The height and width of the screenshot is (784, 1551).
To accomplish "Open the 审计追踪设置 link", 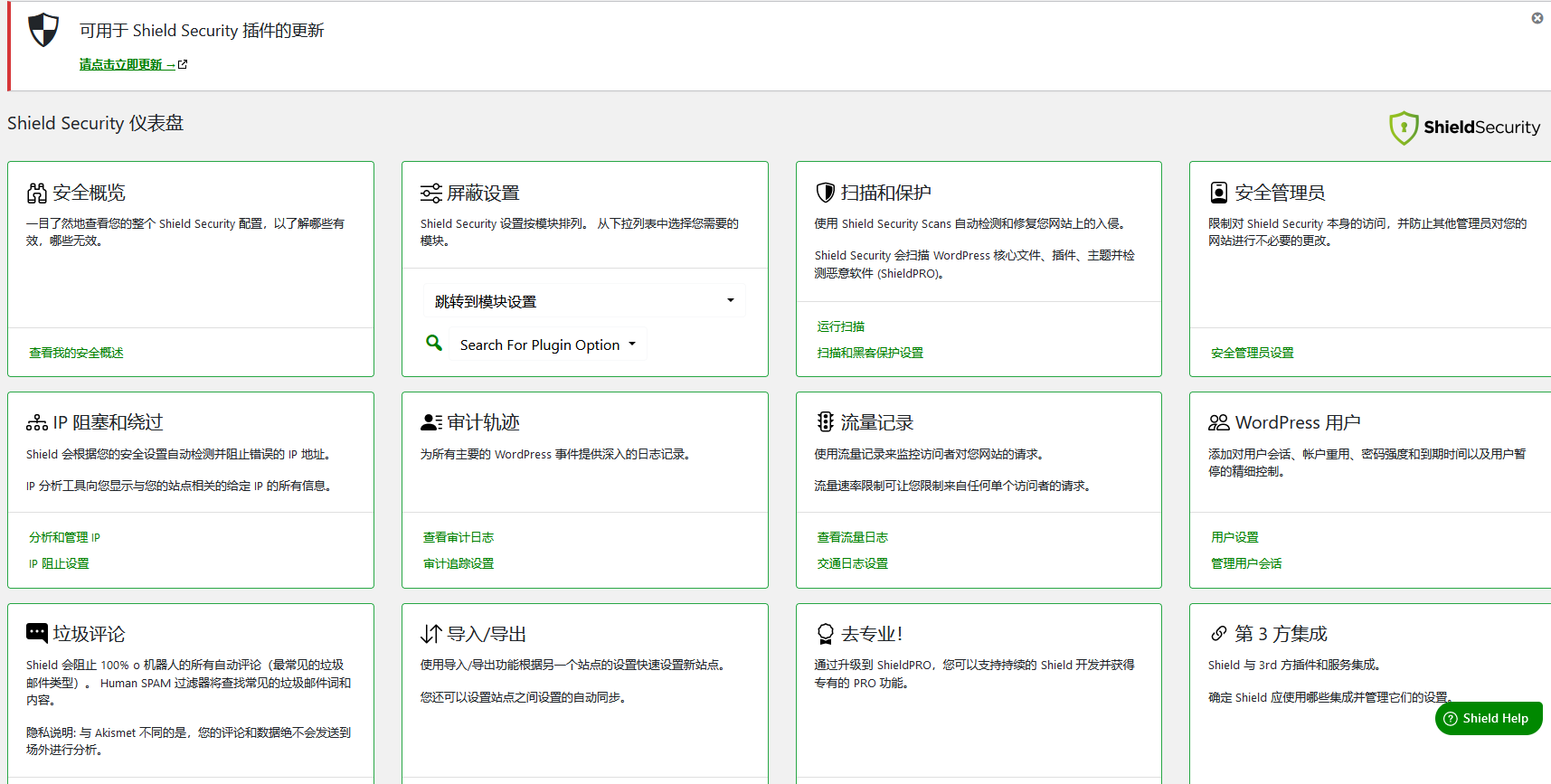I will (x=459, y=563).
